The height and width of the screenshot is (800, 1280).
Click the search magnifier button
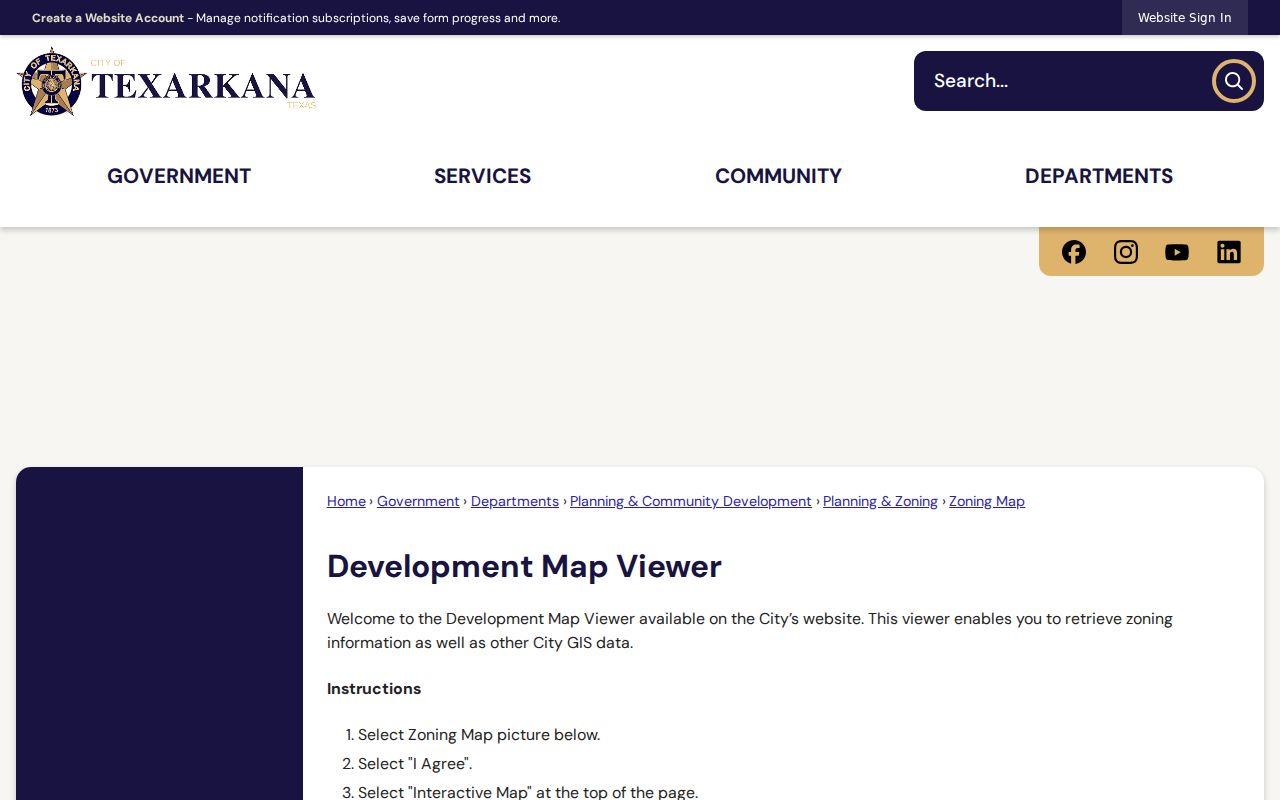[x=1234, y=81]
